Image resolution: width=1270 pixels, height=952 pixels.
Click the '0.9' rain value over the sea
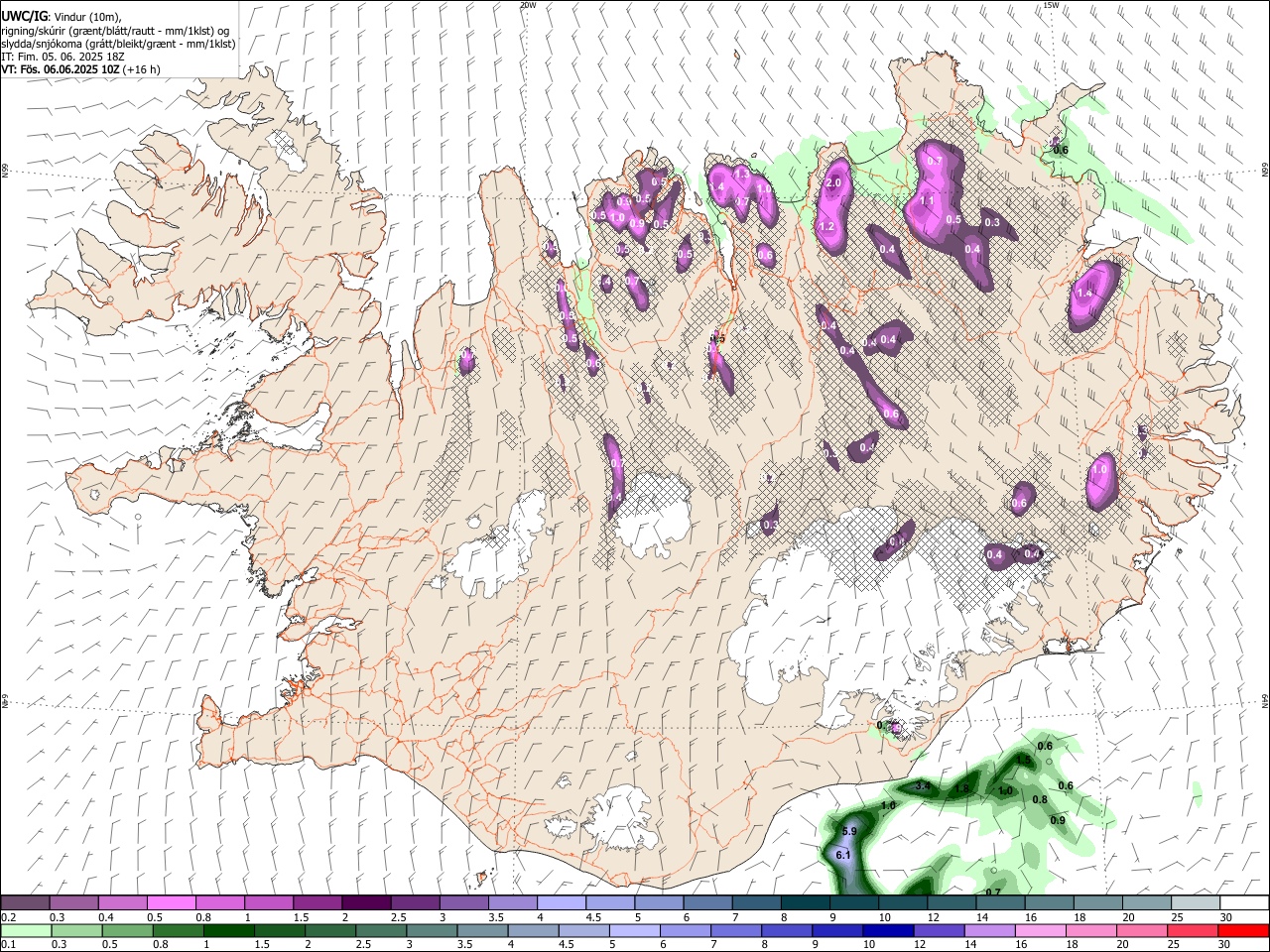coord(1058,820)
